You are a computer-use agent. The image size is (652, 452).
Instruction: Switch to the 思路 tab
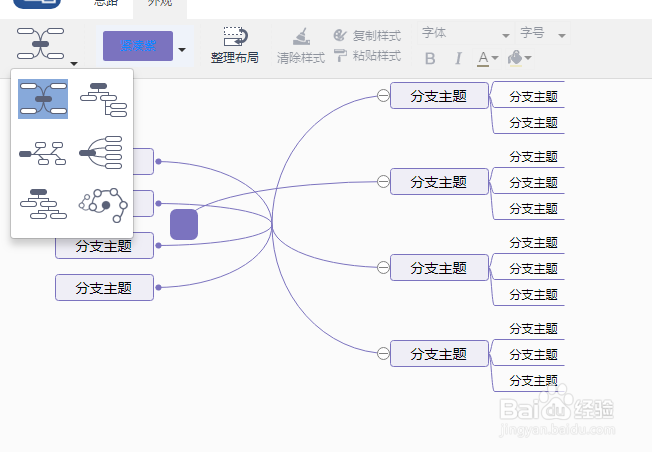(x=106, y=3)
